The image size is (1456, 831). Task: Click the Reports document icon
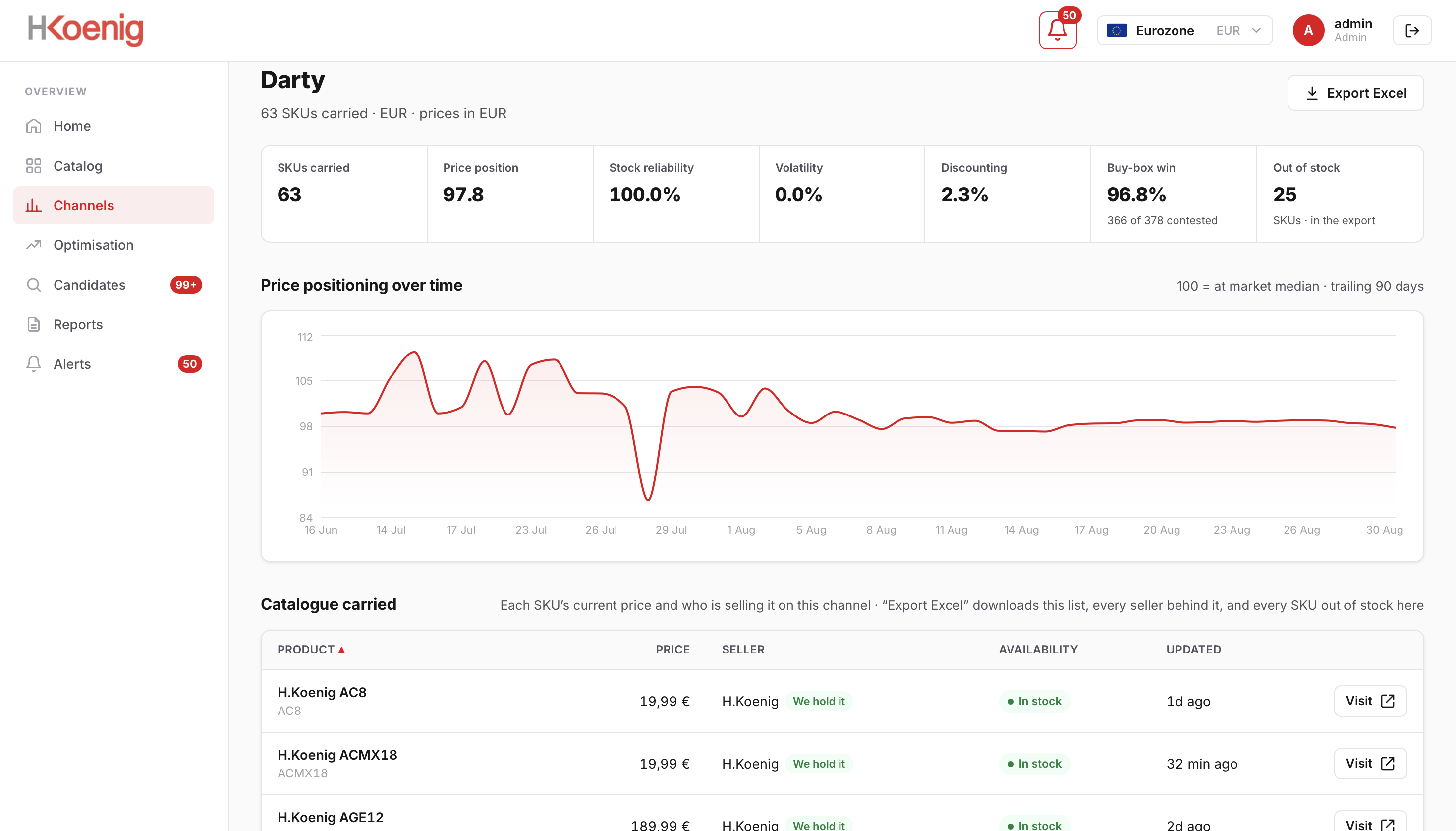pyautogui.click(x=34, y=324)
